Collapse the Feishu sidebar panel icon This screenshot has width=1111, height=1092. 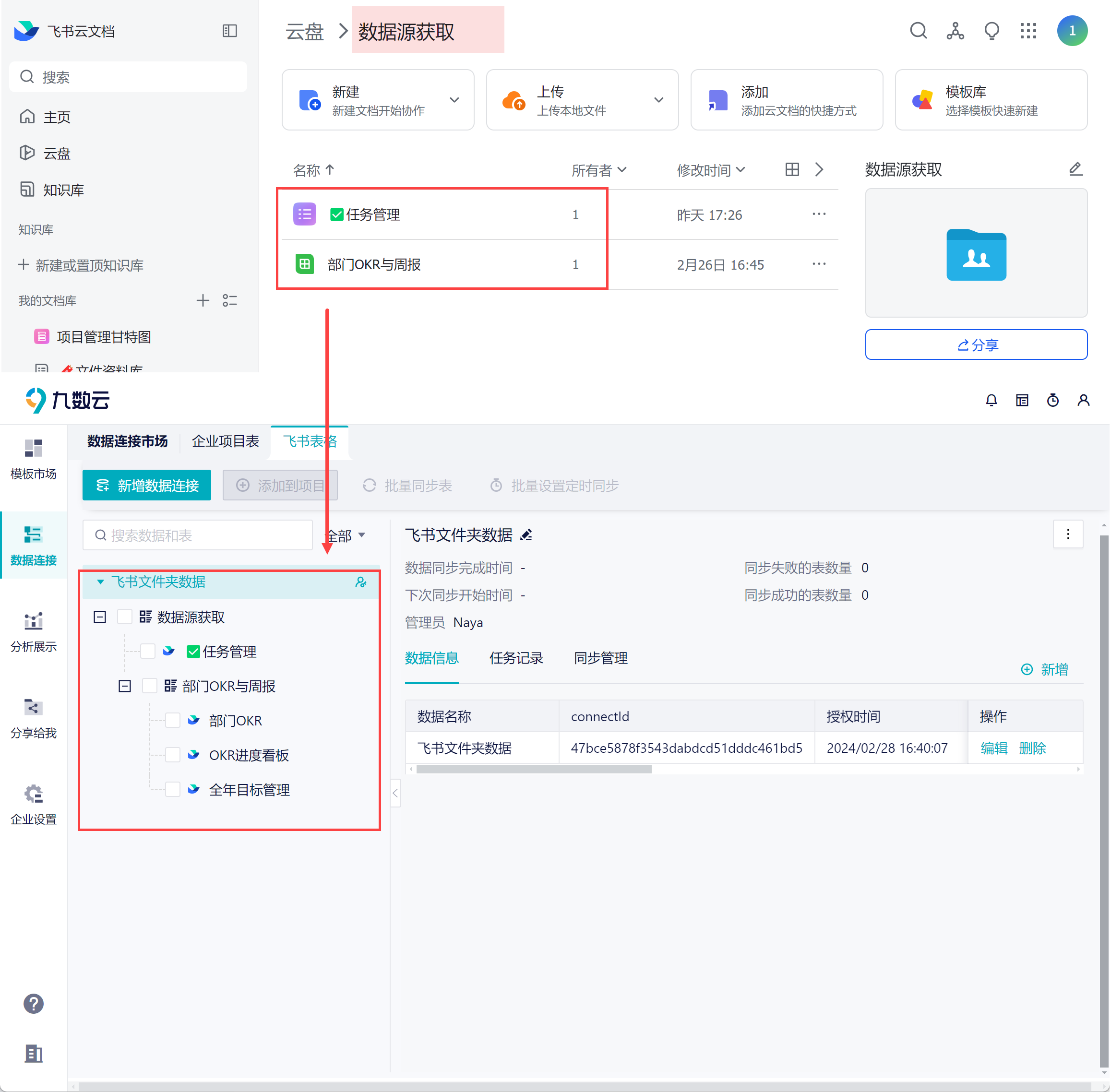point(229,31)
